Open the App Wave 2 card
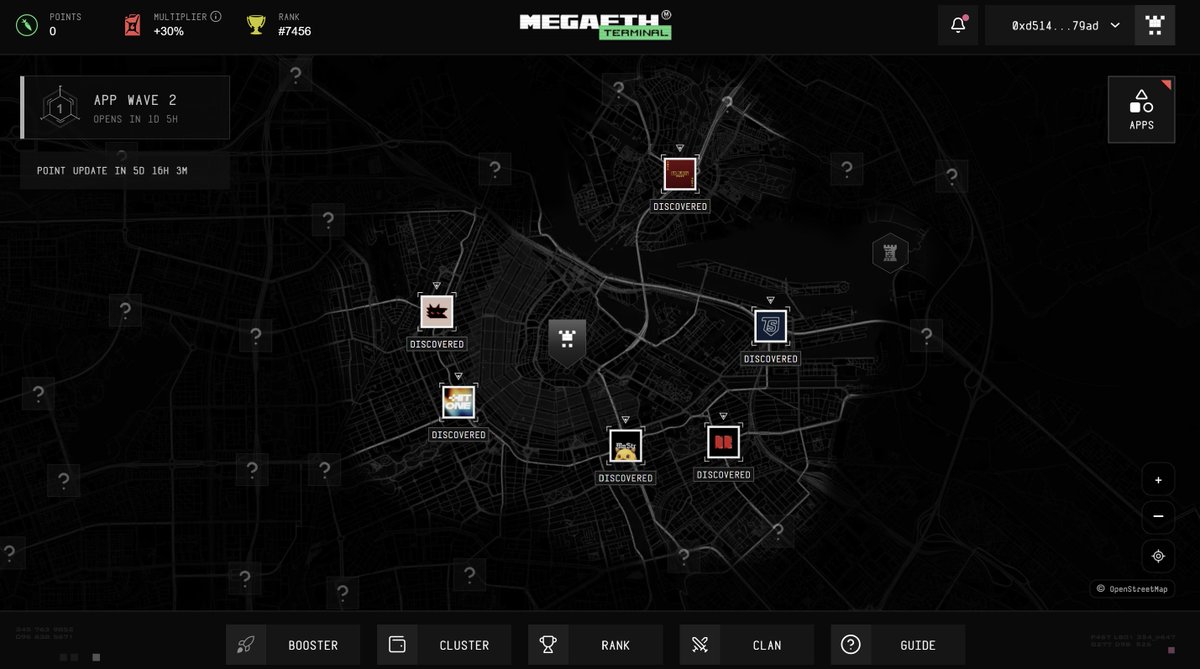The image size is (1200, 669). (x=125, y=108)
